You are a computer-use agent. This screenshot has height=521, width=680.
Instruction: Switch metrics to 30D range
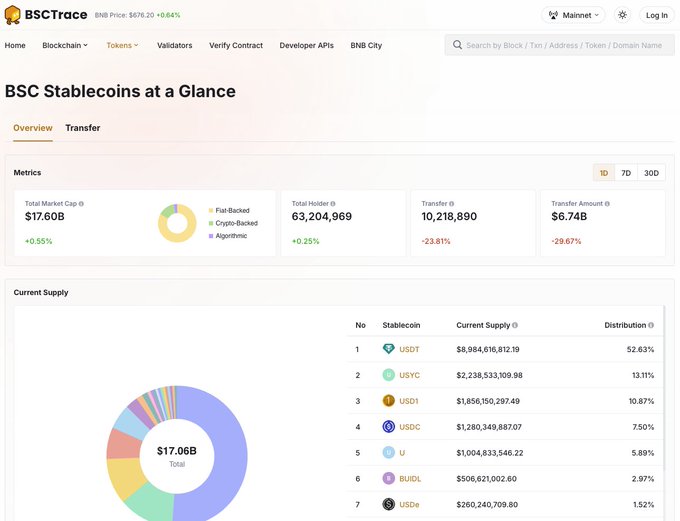pos(651,173)
